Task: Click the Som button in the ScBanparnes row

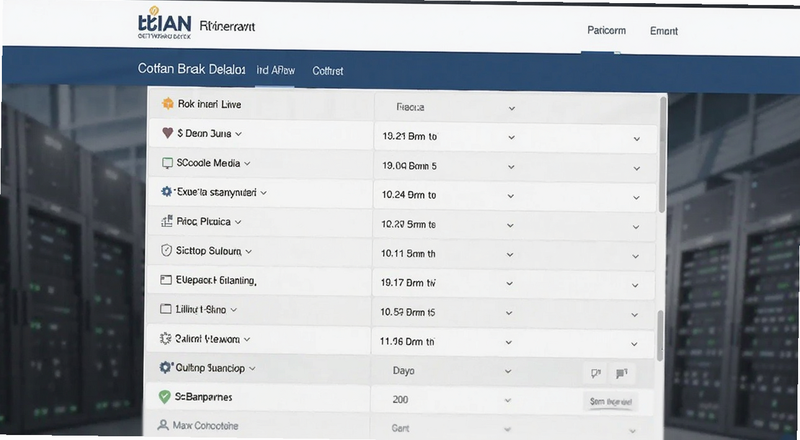Action: pos(610,402)
